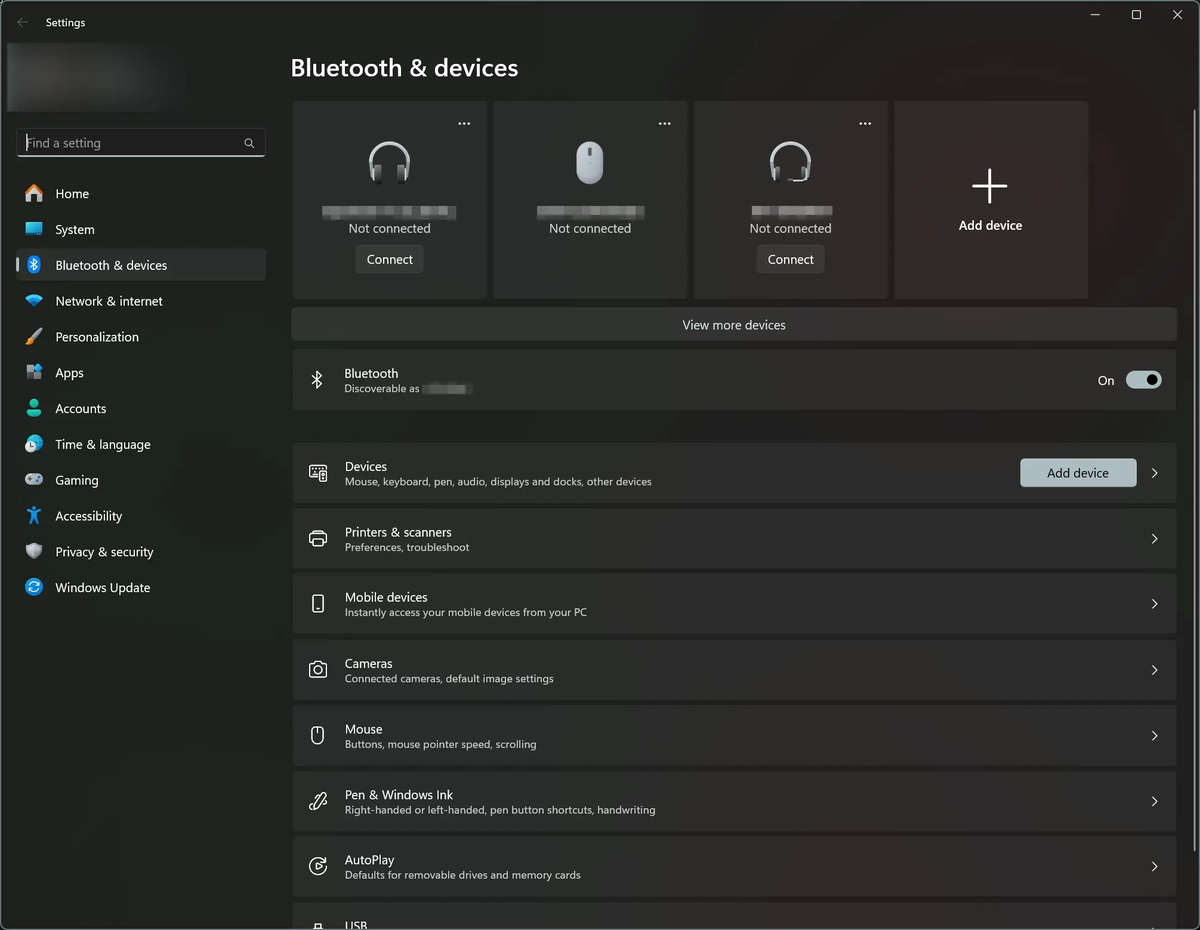
Task: Click the Time & language clock icon
Action: (34, 444)
